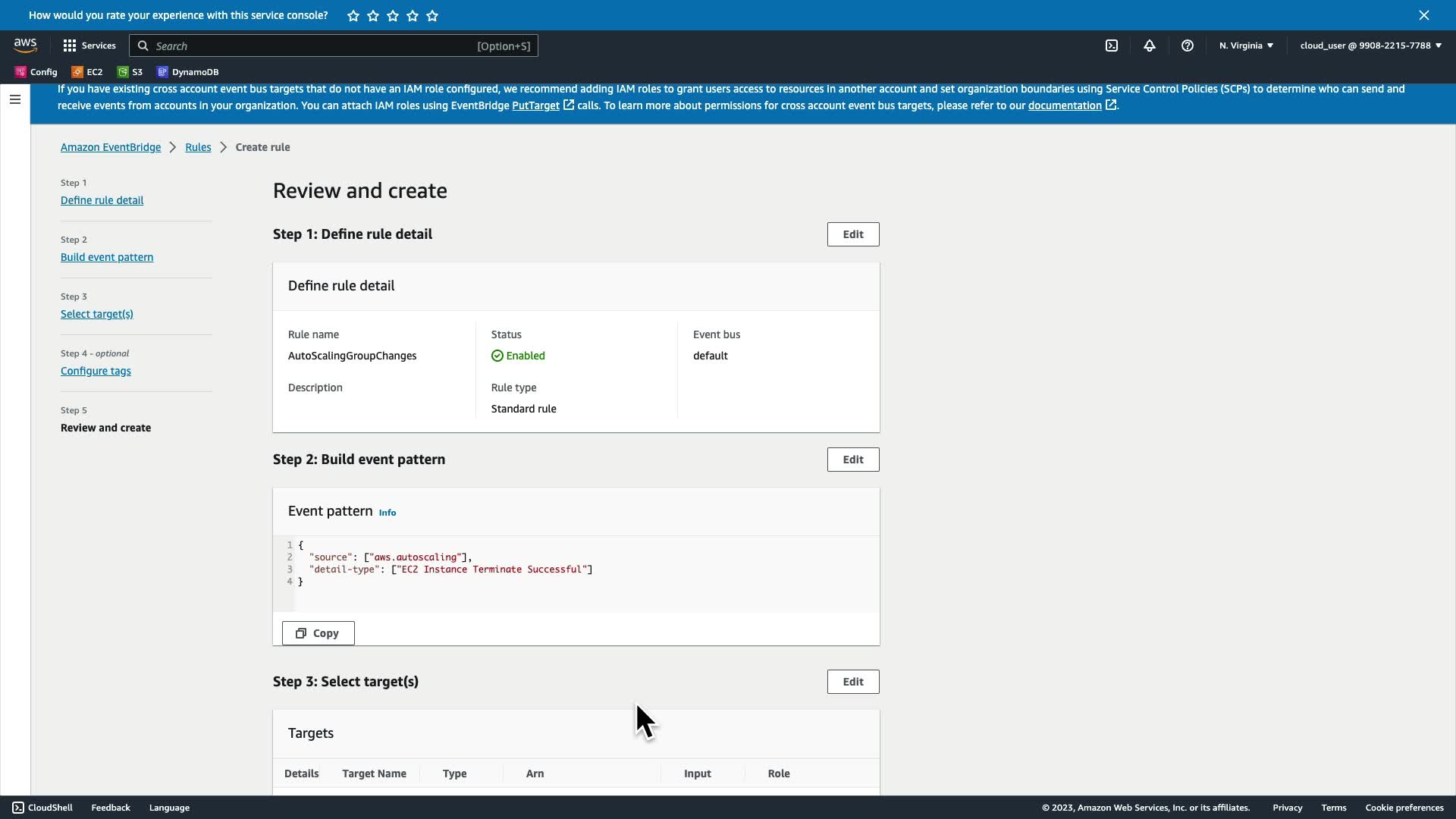Open the Services grid menu
The width and height of the screenshot is (1456, 819).
tap(89, 45)
